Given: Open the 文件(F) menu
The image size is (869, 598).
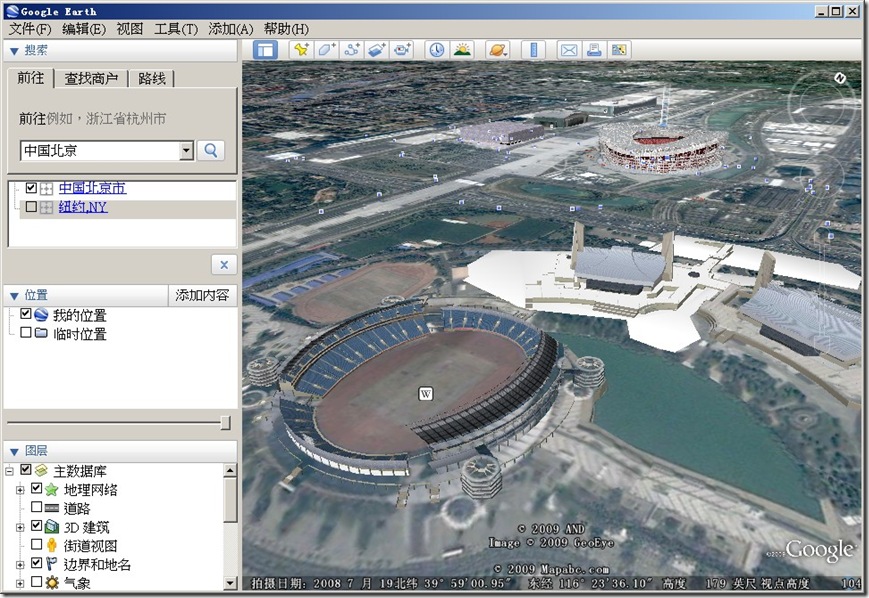Looking at the screenshot, I should pos(30,29).
